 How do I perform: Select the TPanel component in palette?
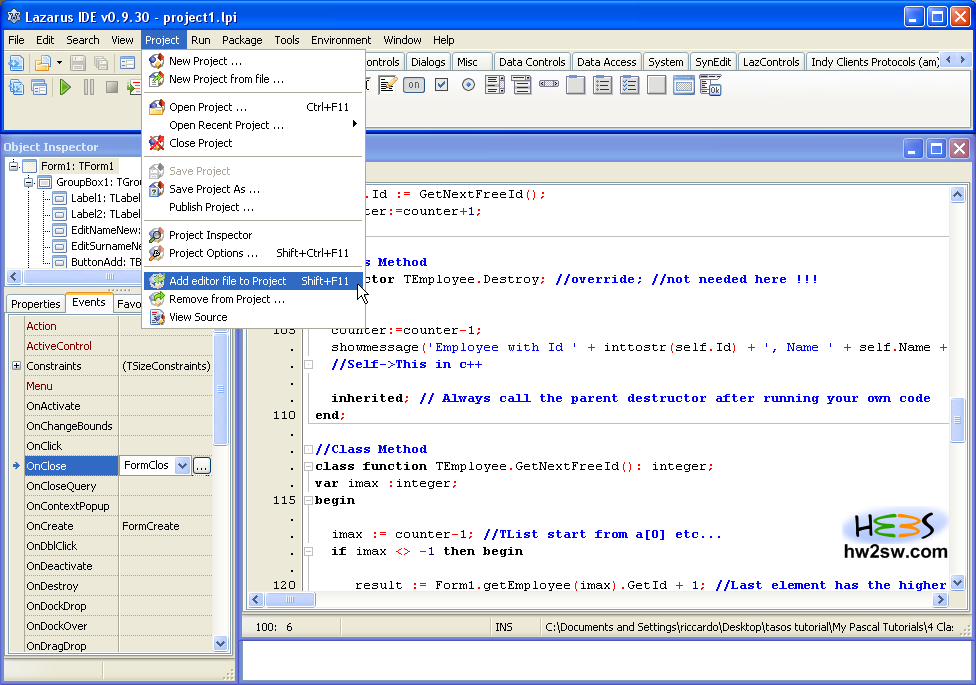[x=656, y=85]
